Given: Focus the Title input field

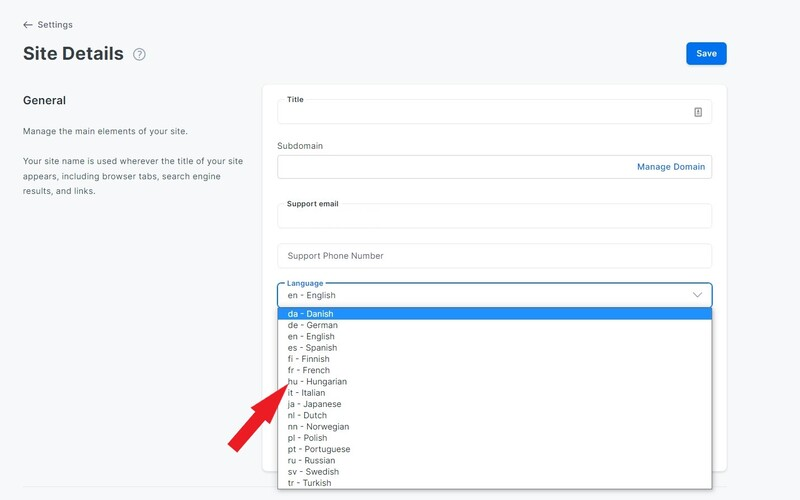Looking at the screenshot, I should (x=494, y=112).
